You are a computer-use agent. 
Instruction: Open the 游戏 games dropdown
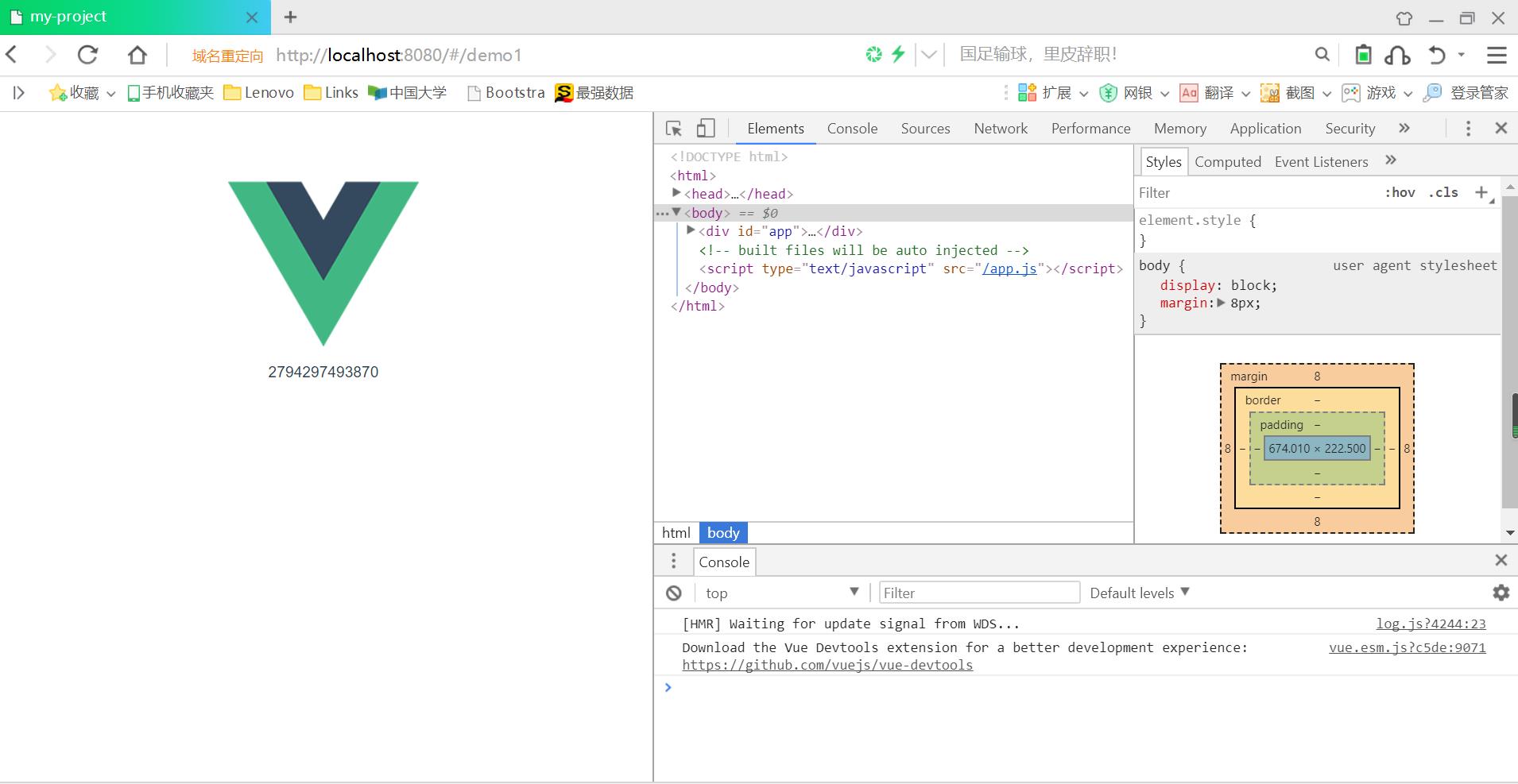coord(1377,93)
